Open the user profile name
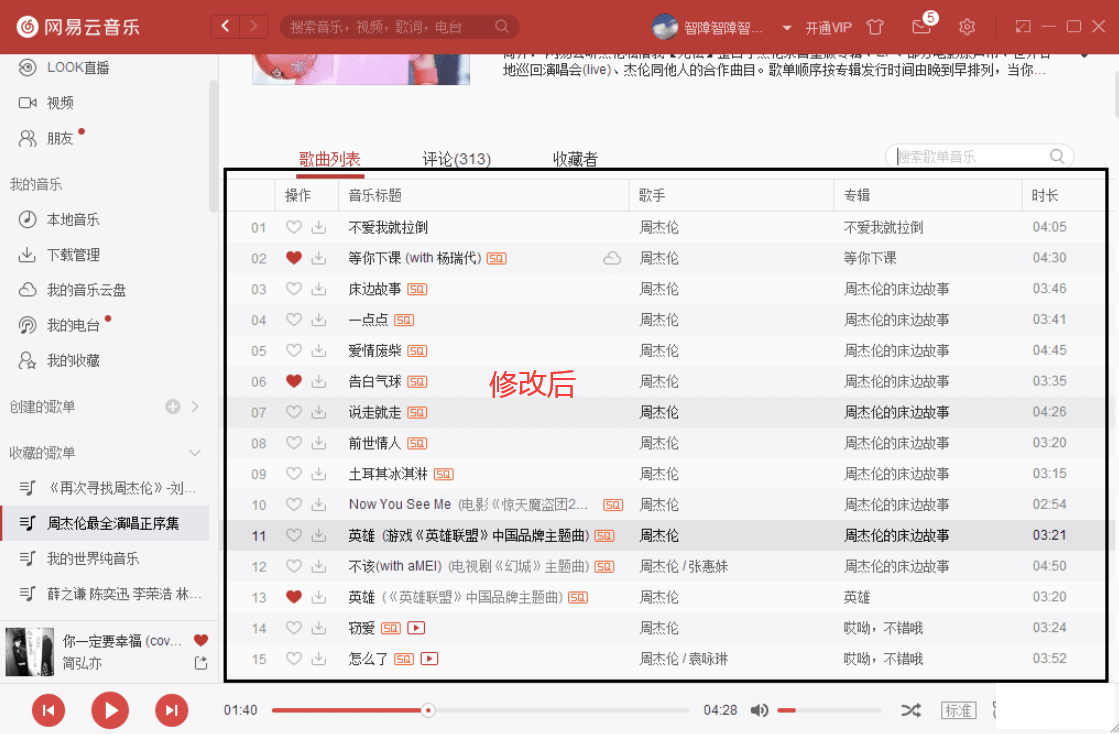This screenshot has width=1119, height=734. 723,29
